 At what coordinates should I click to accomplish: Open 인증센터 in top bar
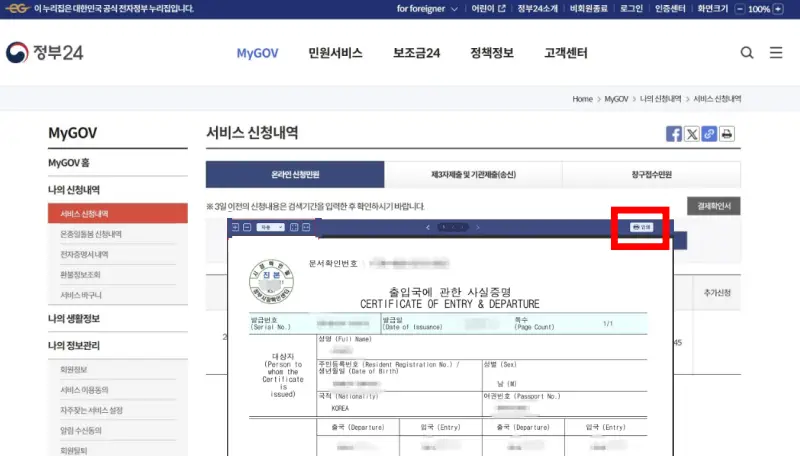pos(670,9)
